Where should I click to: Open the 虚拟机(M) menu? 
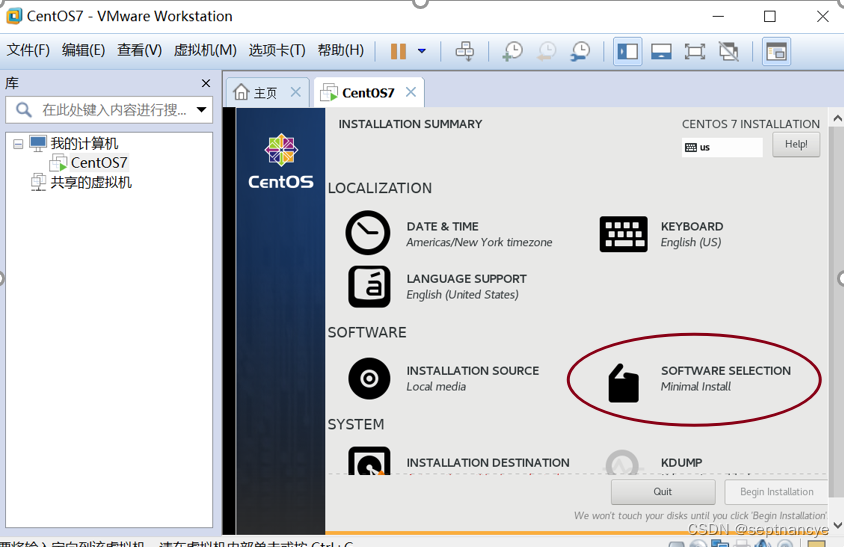[205, 51]
